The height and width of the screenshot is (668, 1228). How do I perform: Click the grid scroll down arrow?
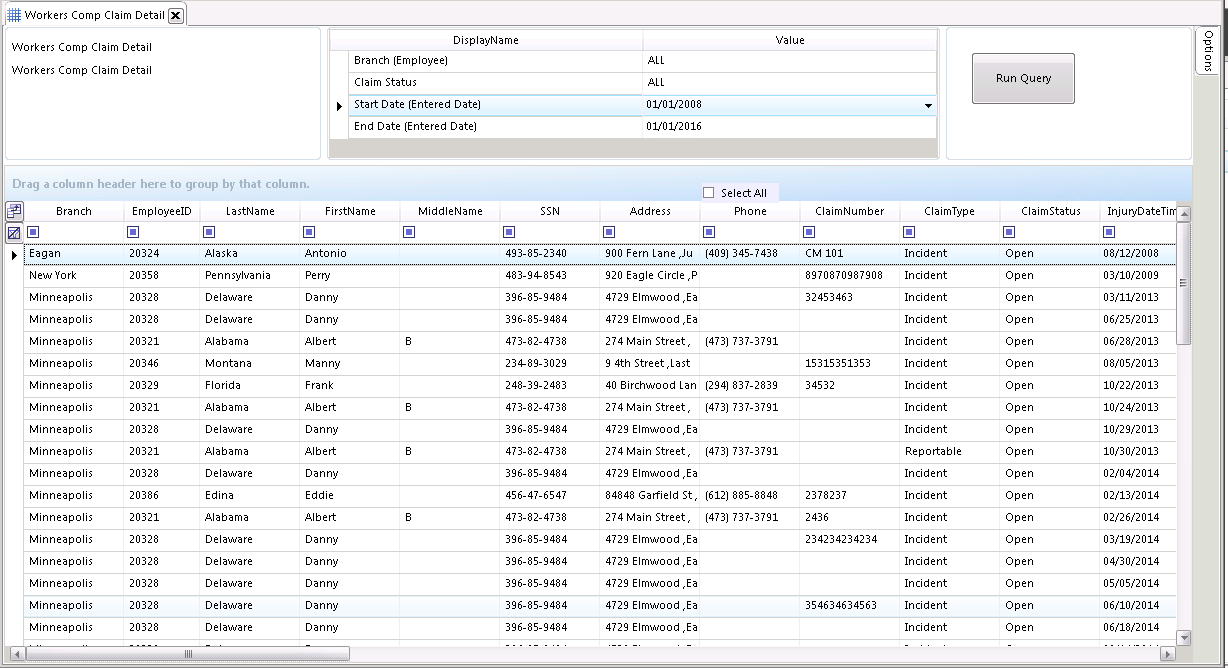click(1184, 638)
